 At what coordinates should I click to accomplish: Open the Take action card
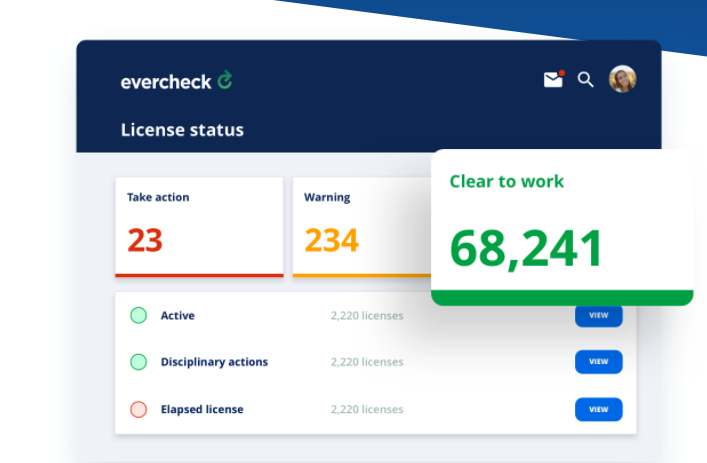point(199,227)
